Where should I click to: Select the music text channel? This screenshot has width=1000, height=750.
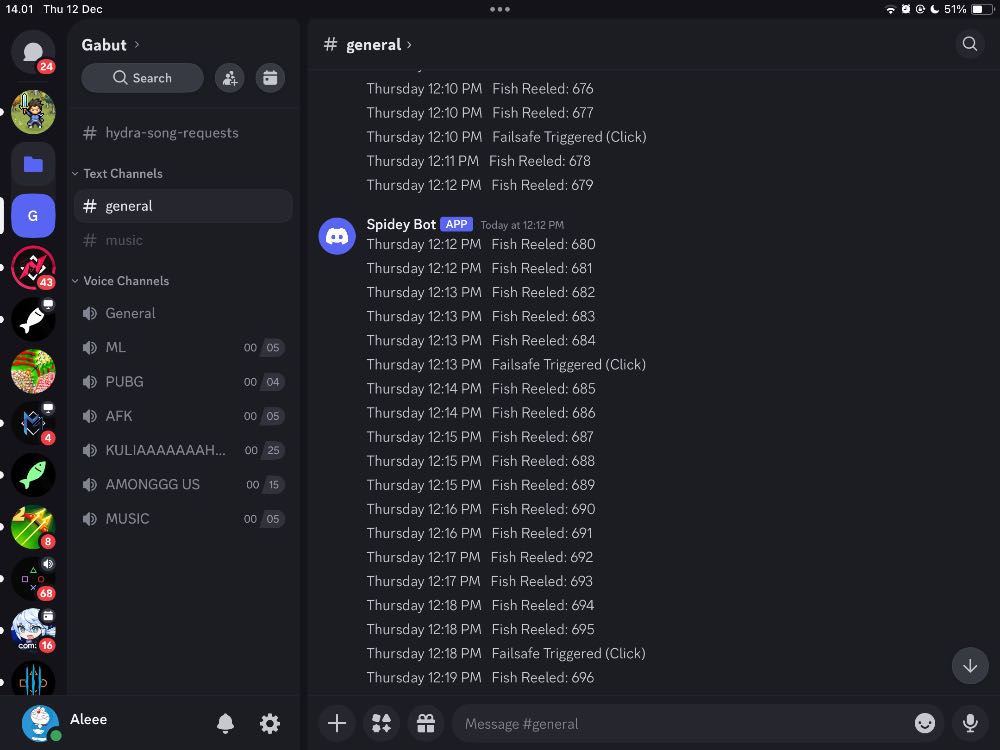pyautogui.click(x=183, y=240)
